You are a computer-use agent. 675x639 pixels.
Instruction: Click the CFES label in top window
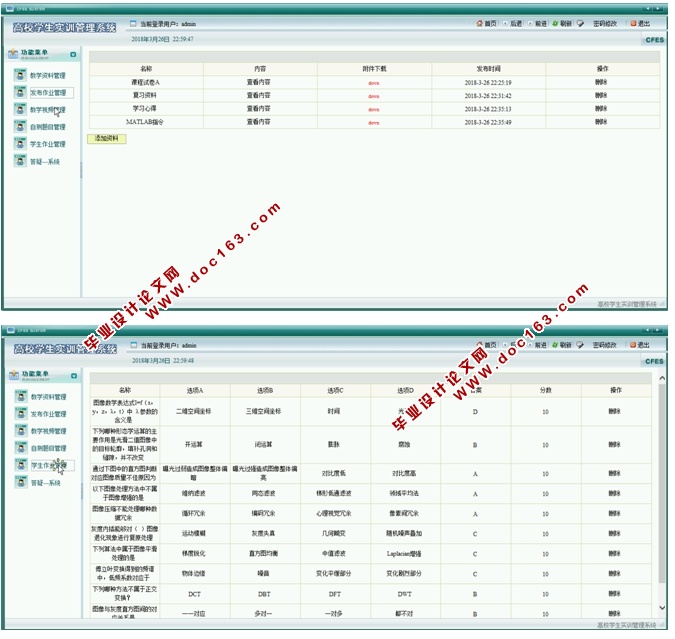pyautogui.click(x=654, y=40)
